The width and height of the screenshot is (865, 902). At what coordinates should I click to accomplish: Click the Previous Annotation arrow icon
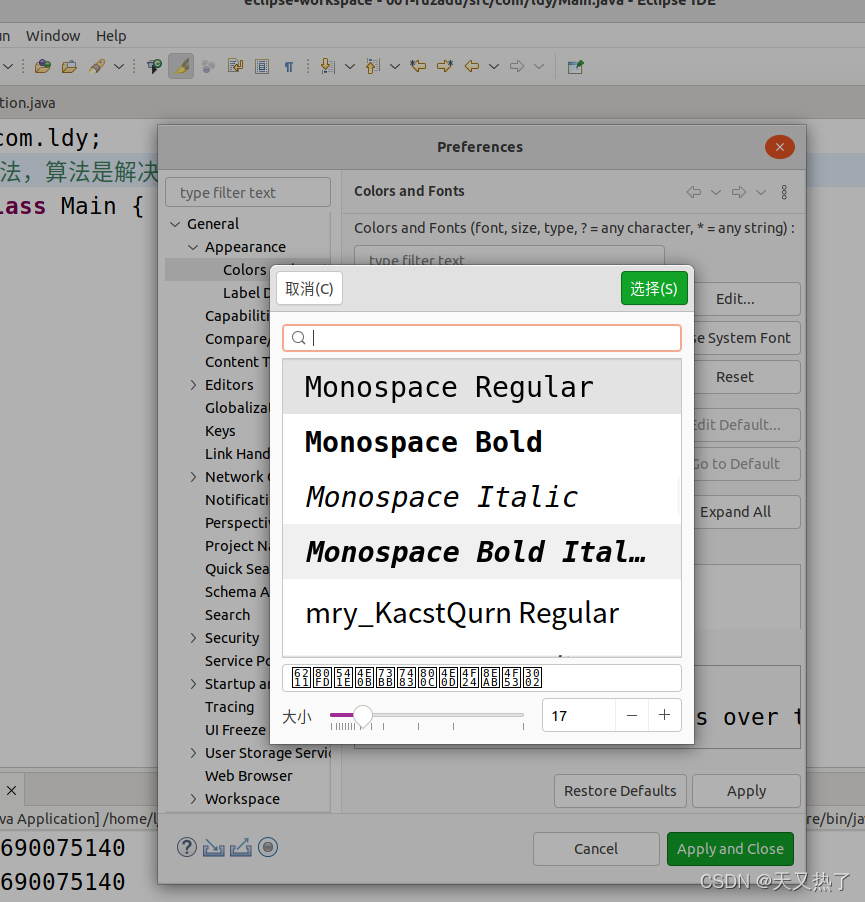click(x=373, y=66)
